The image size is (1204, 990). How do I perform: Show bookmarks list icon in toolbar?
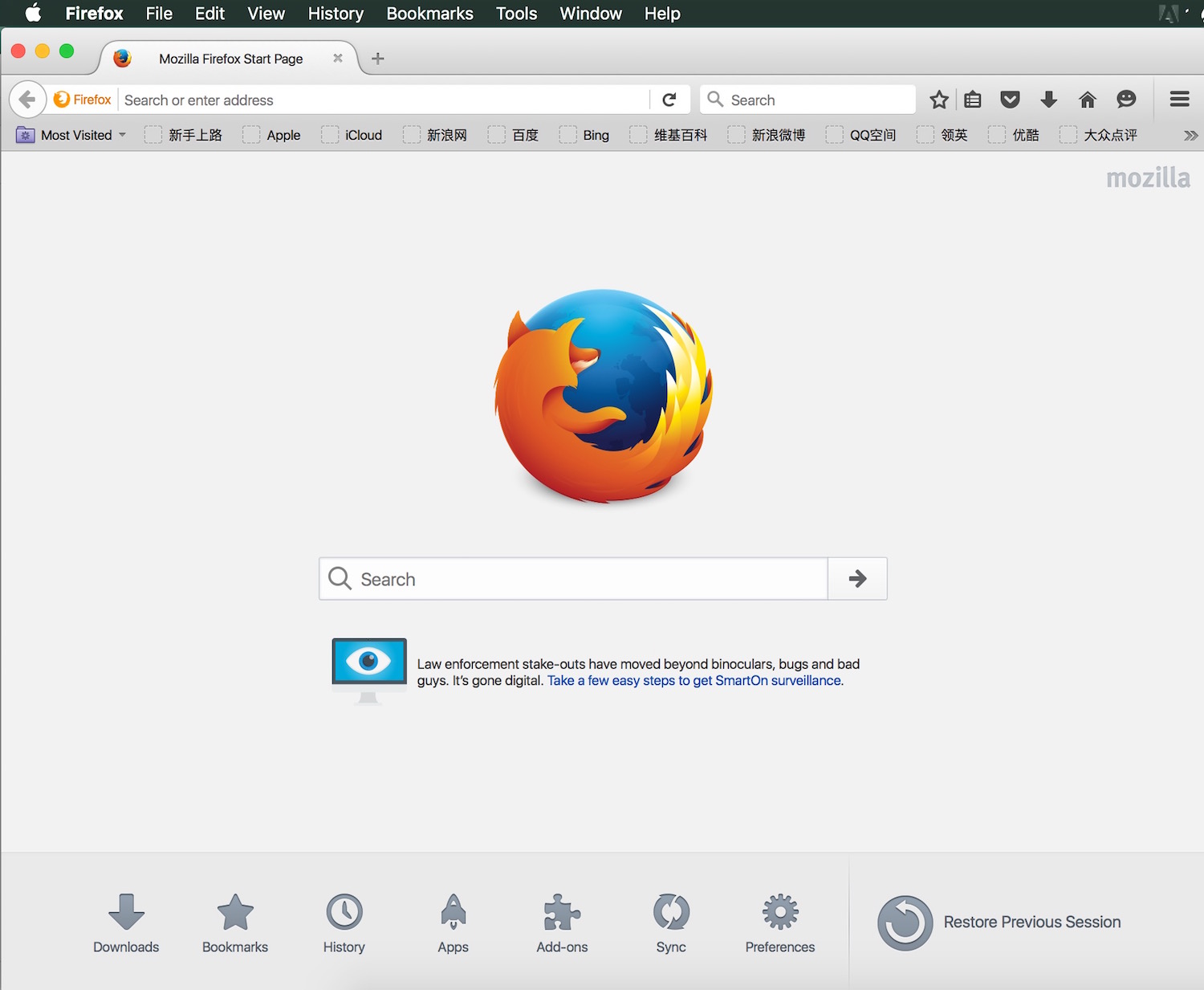[x=973, y=100]
